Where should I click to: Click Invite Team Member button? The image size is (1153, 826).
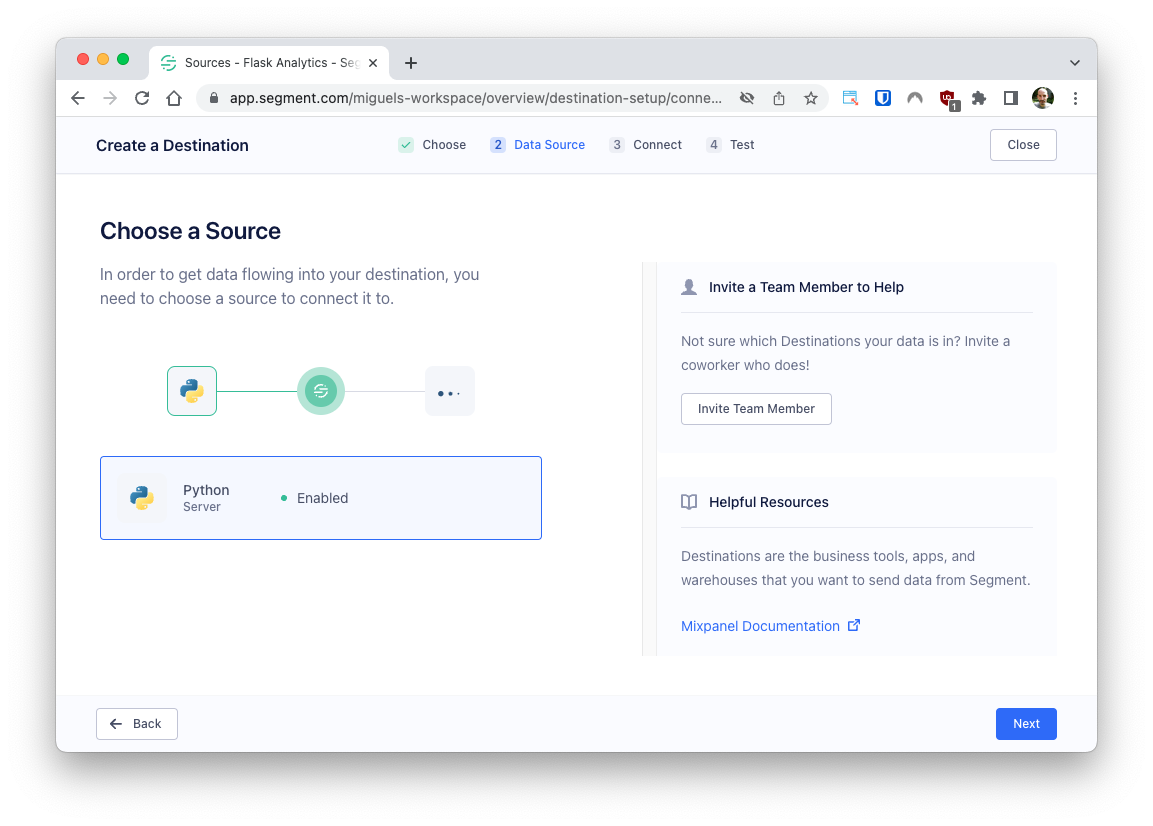coord(756,409)
